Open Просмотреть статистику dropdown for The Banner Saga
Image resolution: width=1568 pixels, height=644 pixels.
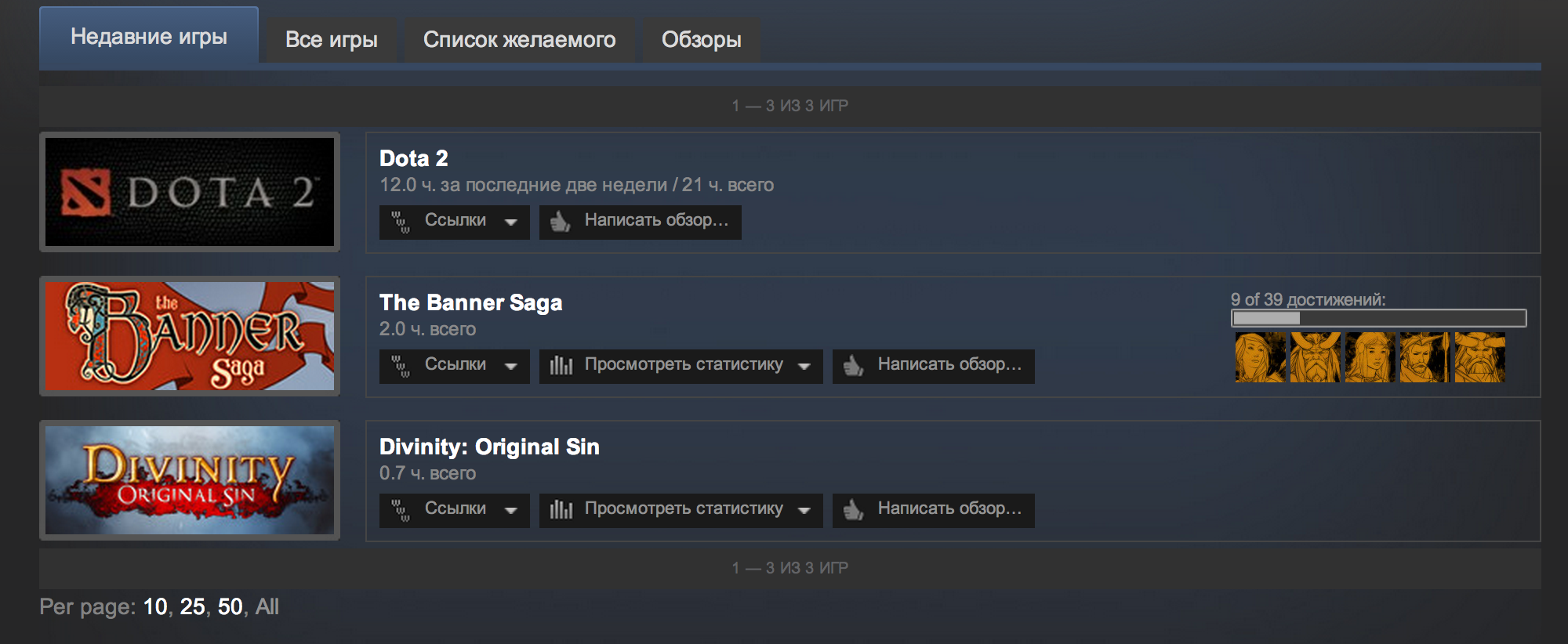tap(681, 366)
